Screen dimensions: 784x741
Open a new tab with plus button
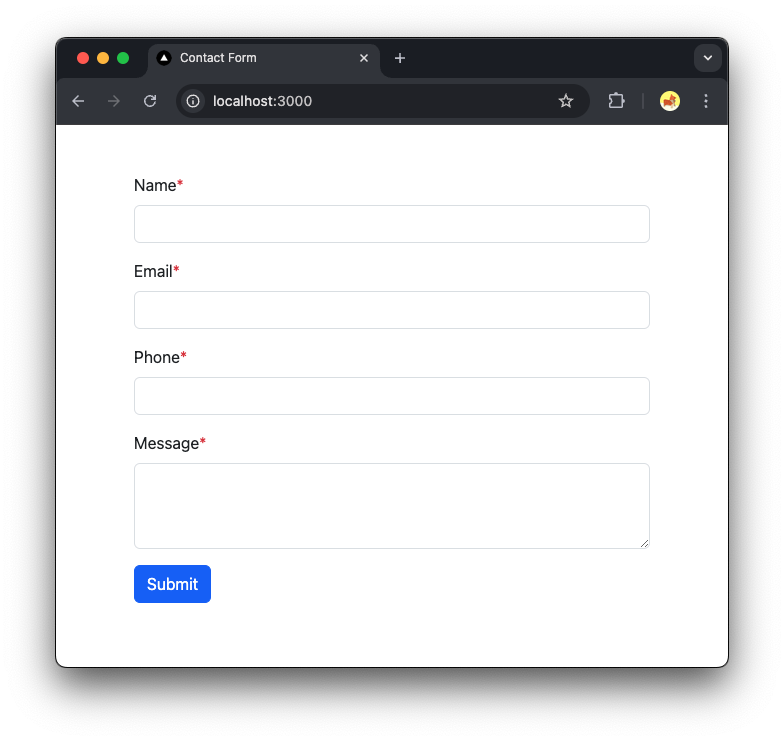(400, 58)
